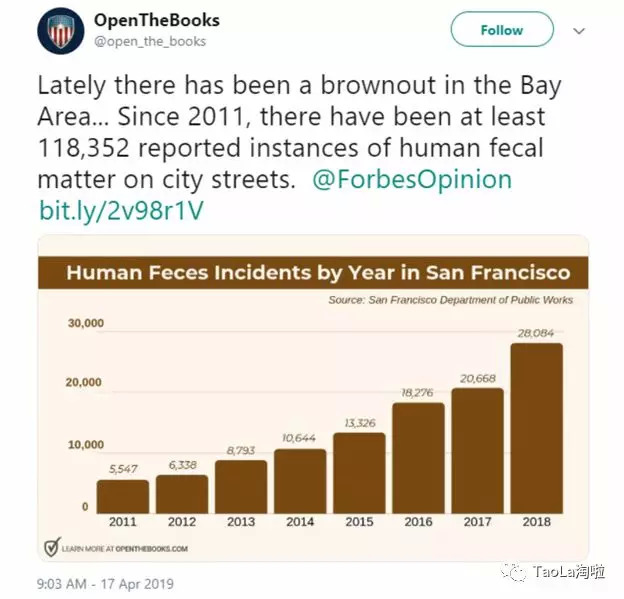The height and width of the screenshot is (599, 624).
Task: Click the 2017 bar in chart
Action: [x=477, y=451]
